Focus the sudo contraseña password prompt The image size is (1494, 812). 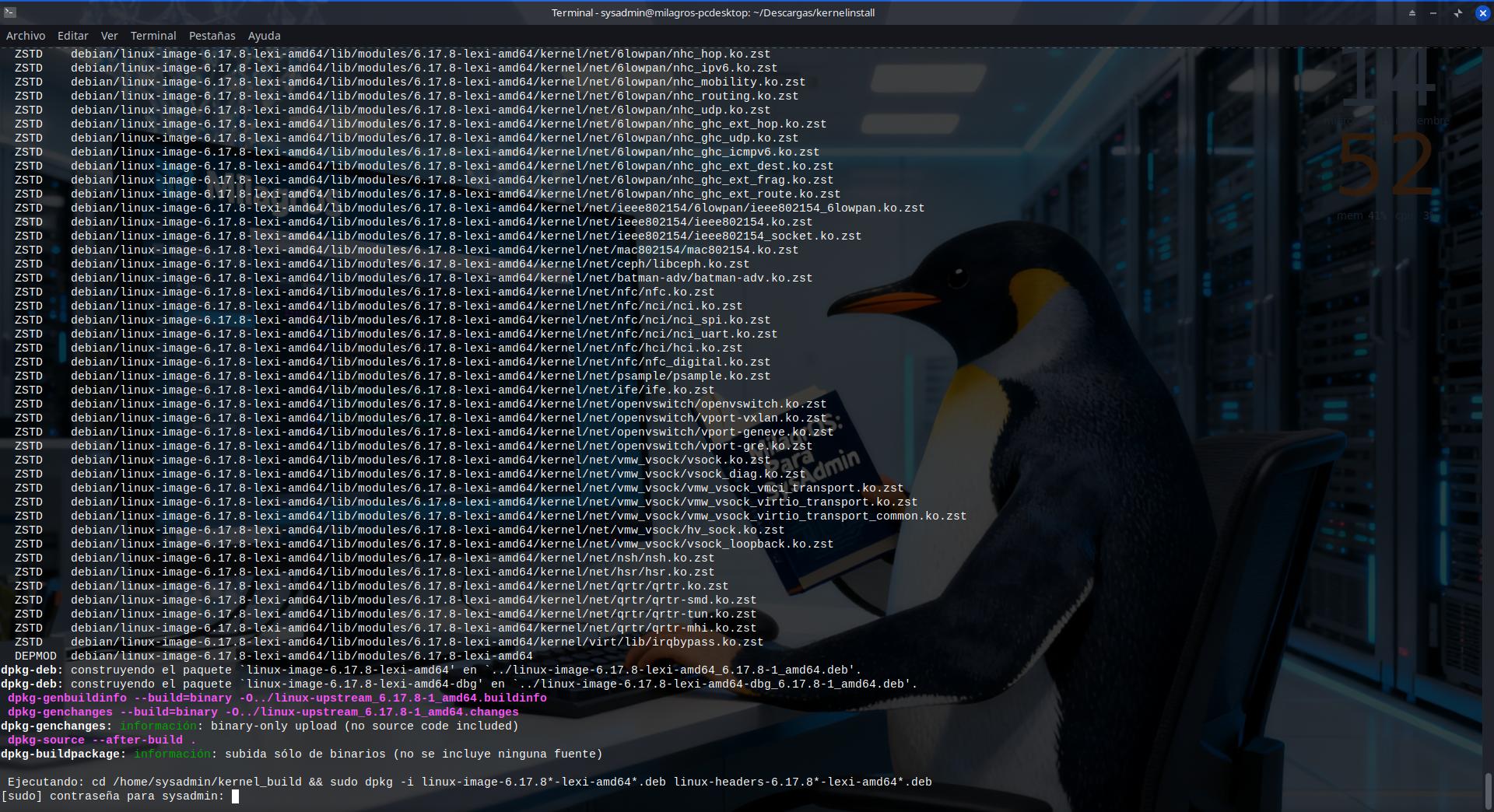click(120, 796)
